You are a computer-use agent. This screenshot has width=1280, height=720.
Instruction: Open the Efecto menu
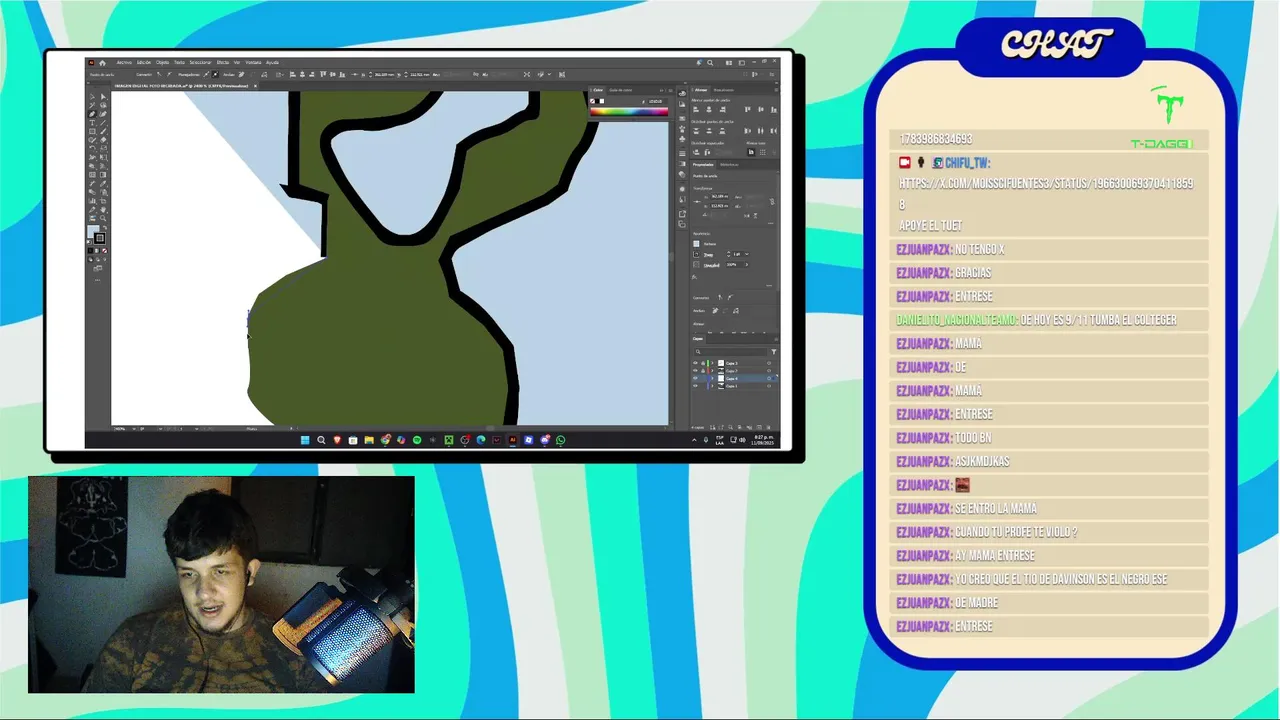coord(223,62)
